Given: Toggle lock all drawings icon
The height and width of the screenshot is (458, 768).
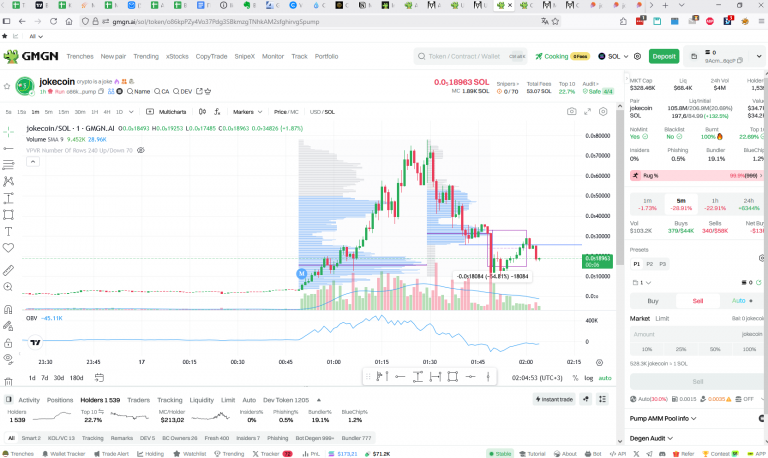Looking at the screenshot, I should click(8, 342).
